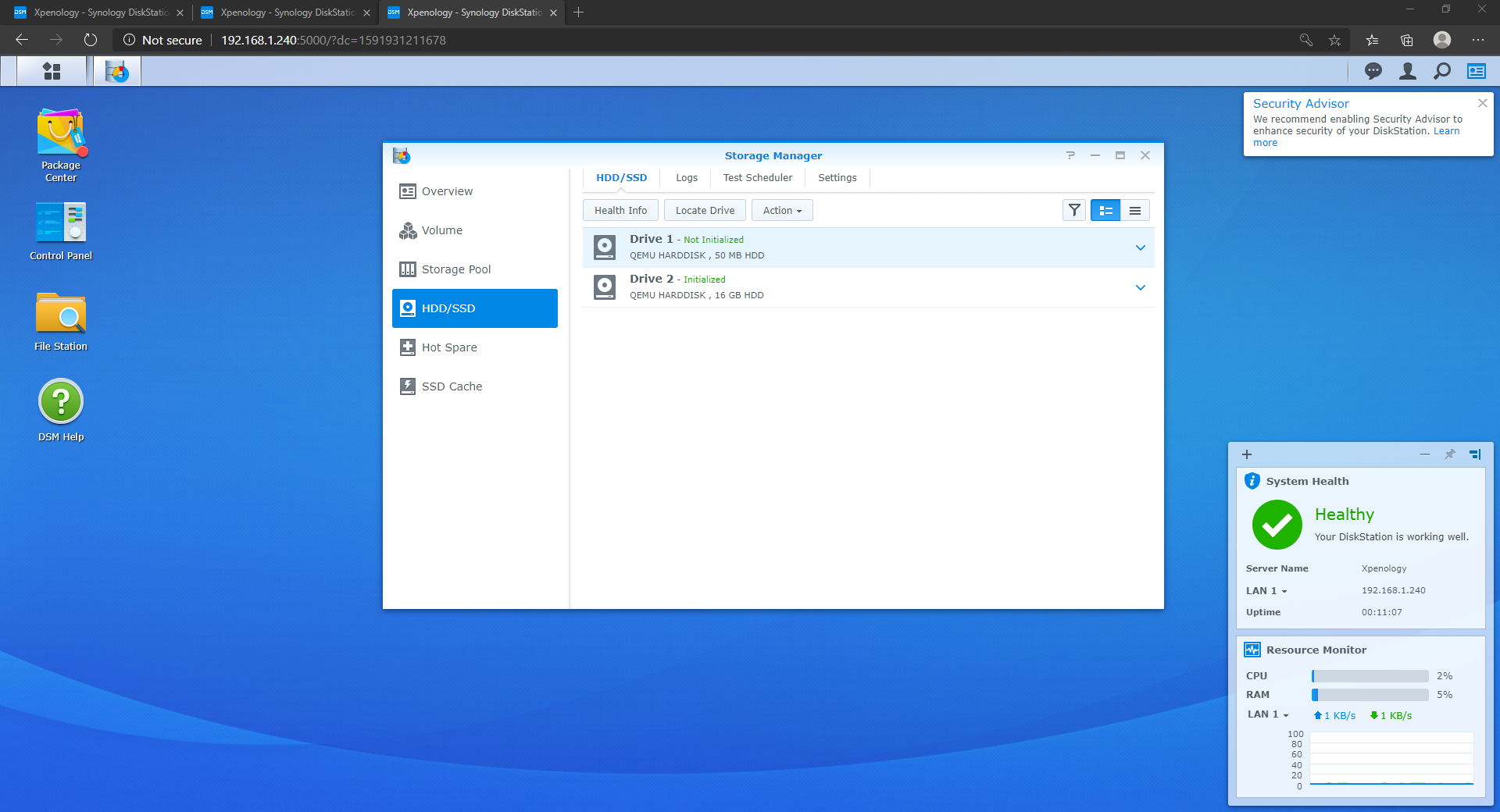Click the browser refresh icon
Viewport: 1500px width, 812px height.
91,40
